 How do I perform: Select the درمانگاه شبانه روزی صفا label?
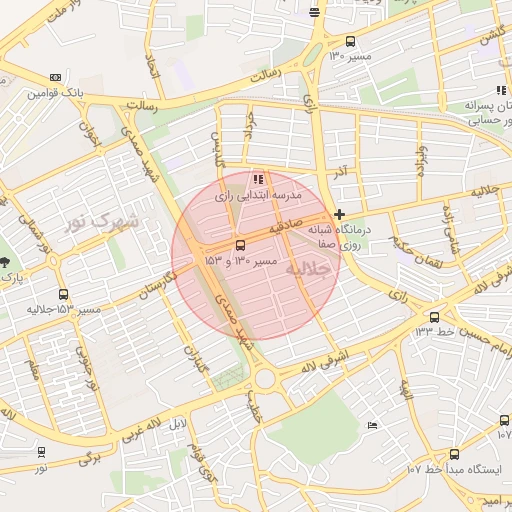[x=339, y=237]
